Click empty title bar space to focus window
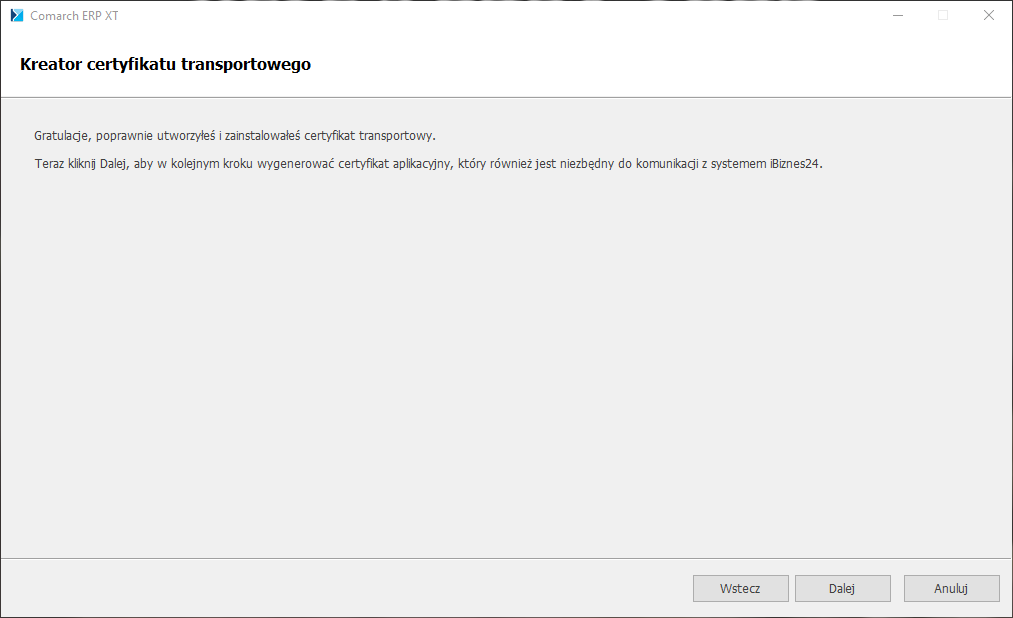 500,15
